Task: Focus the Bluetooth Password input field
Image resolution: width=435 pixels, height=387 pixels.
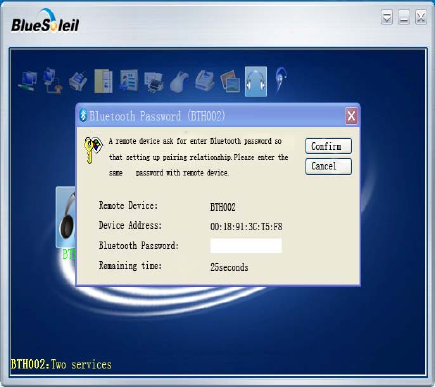Action: [x=246, y=246]
